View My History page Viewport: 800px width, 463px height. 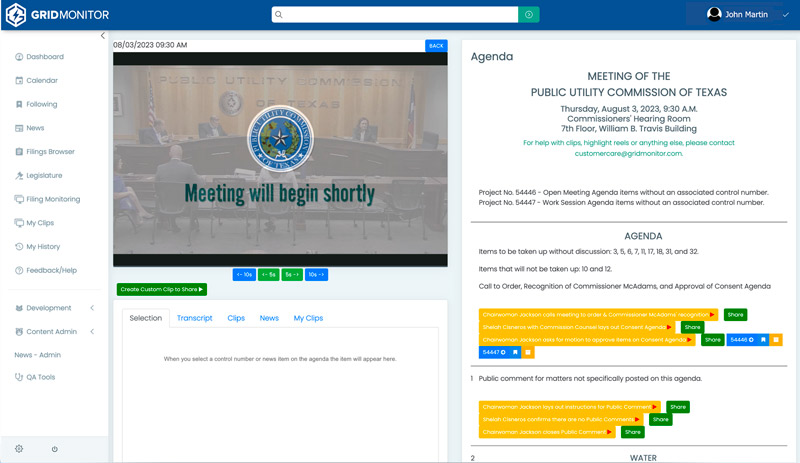click(x=37, y=247)
